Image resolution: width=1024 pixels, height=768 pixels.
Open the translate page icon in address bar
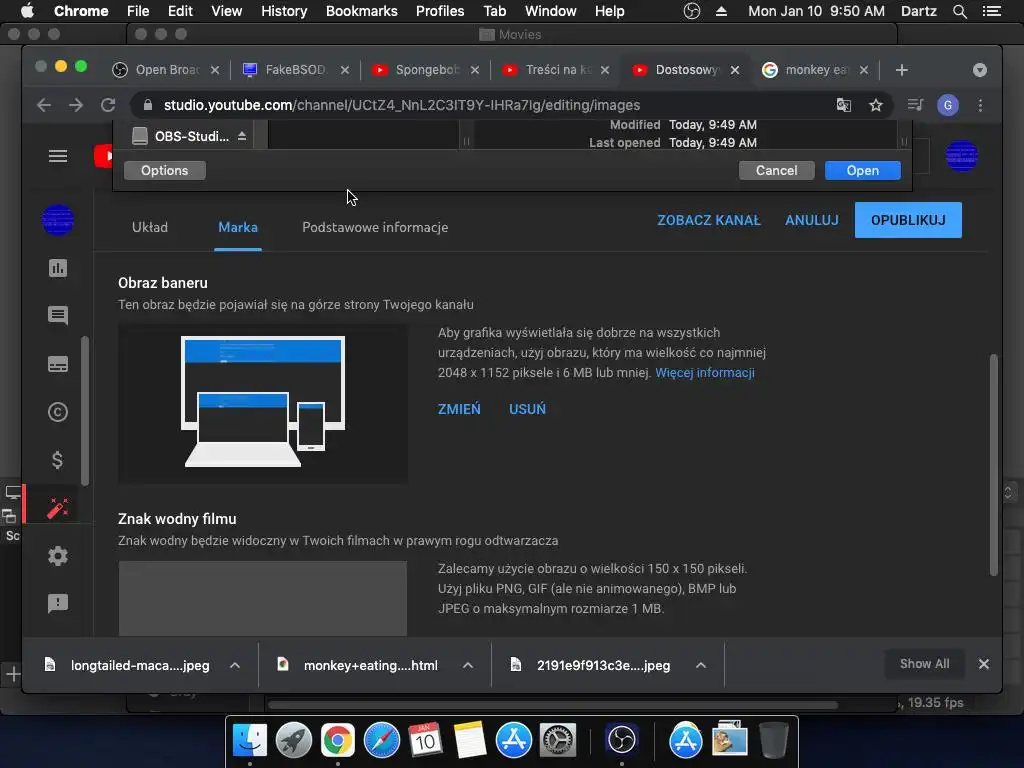[x=844, y=105]
